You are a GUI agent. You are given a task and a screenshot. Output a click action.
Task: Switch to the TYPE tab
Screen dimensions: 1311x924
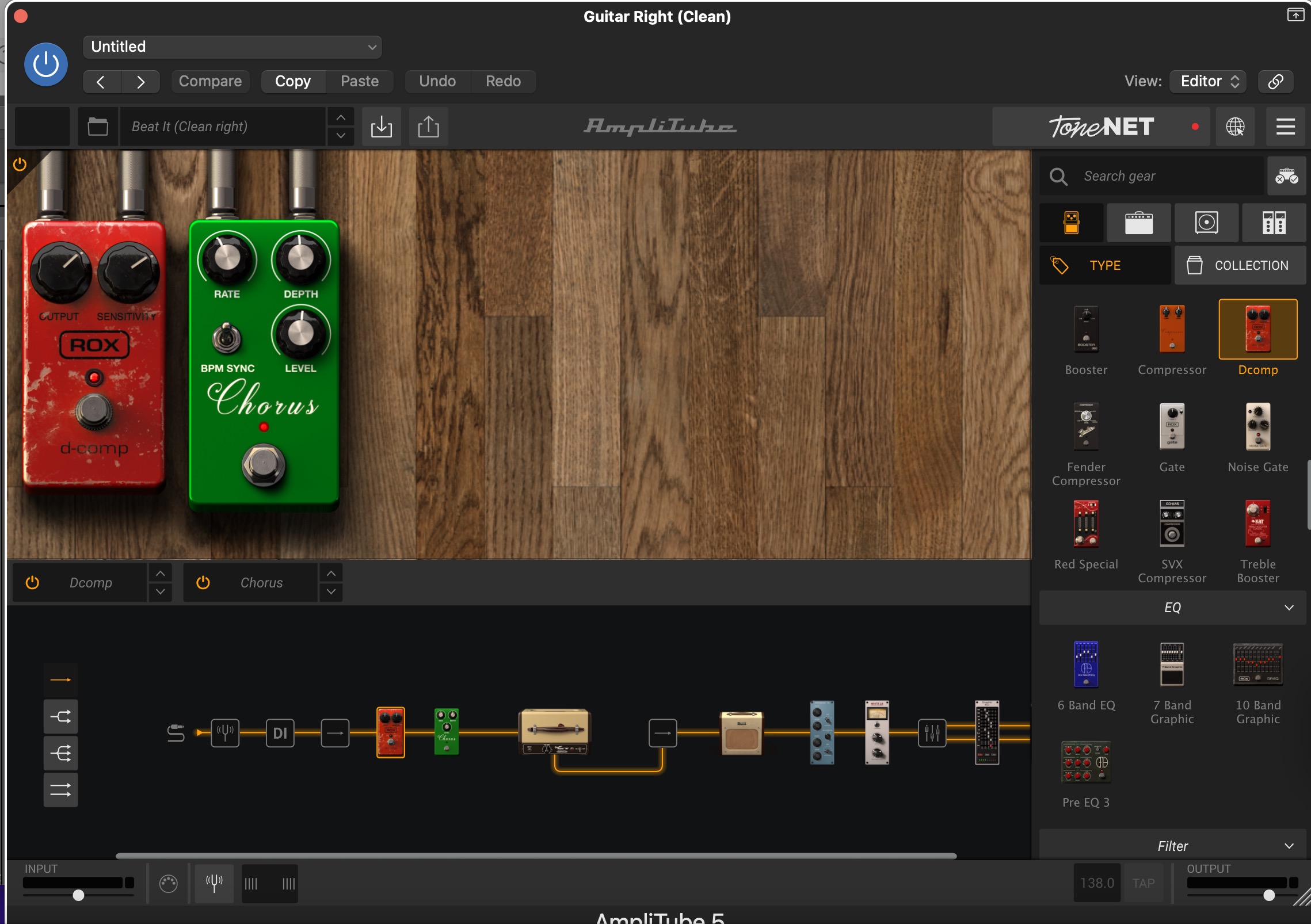coord(1105,265)
